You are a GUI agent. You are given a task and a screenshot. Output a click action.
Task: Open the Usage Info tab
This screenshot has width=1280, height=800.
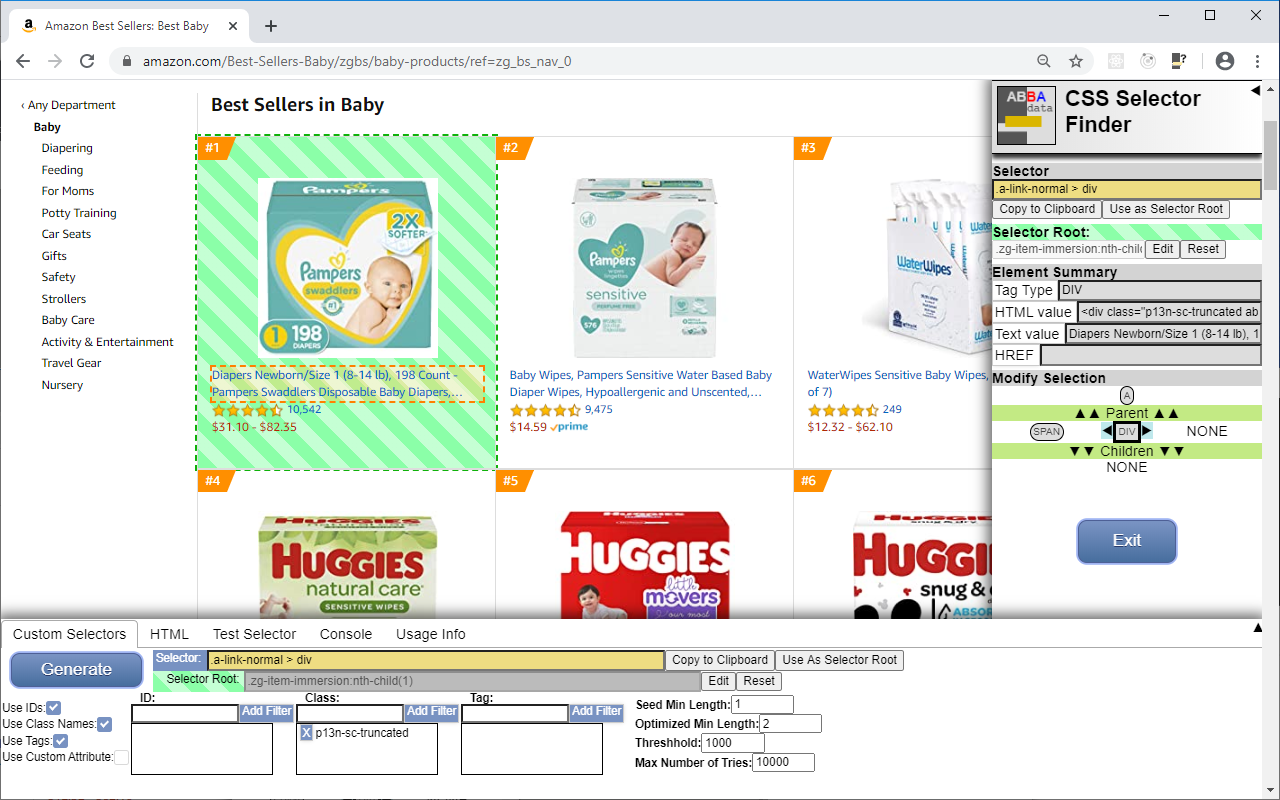click(x=430, y=634)
